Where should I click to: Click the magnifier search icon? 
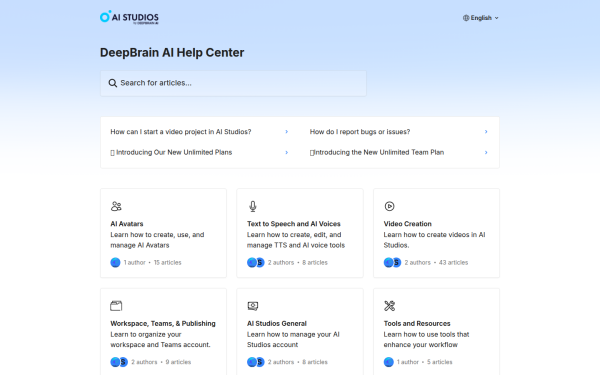pyautogui.click(x=112, y=83)
